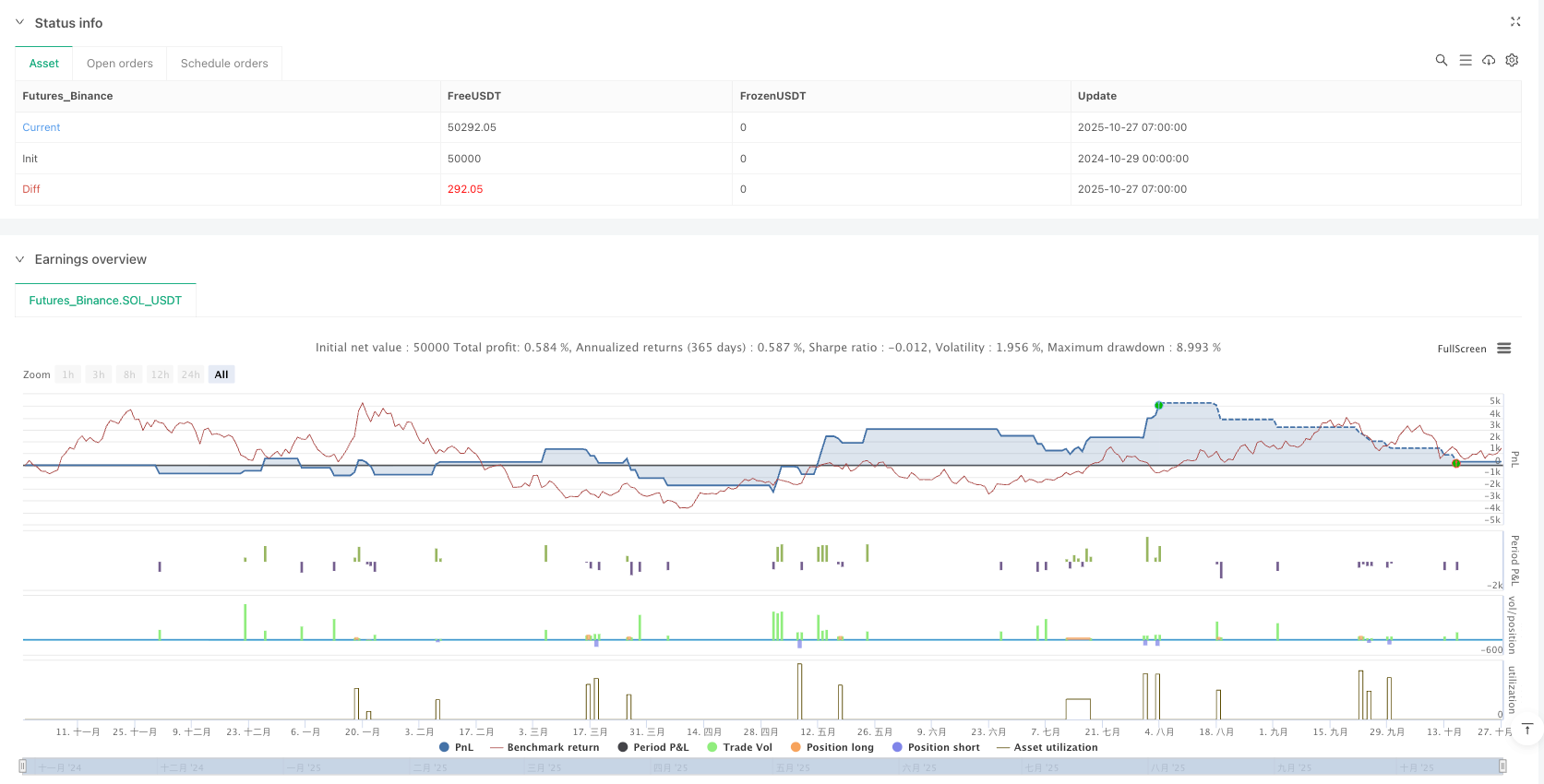1544x784 pixels.
Task: Collapse the Status info section
Action: pyautogui.click(x=19, y=22)
